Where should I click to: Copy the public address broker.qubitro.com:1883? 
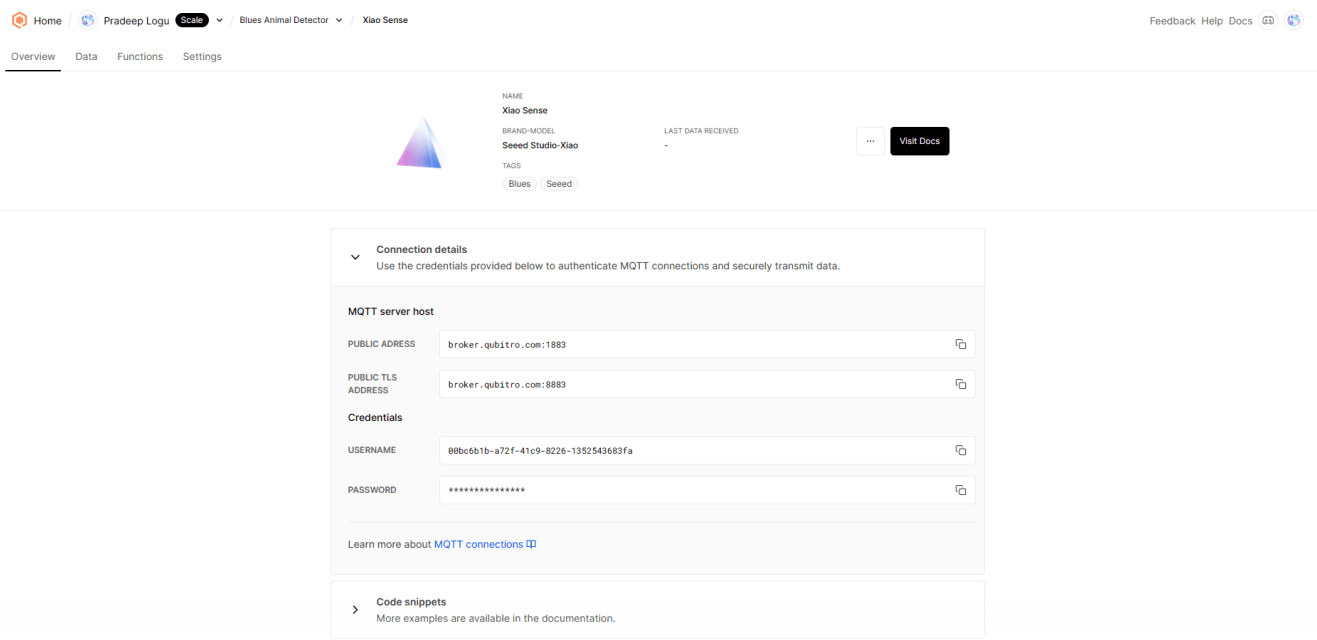tap(960, 344)
